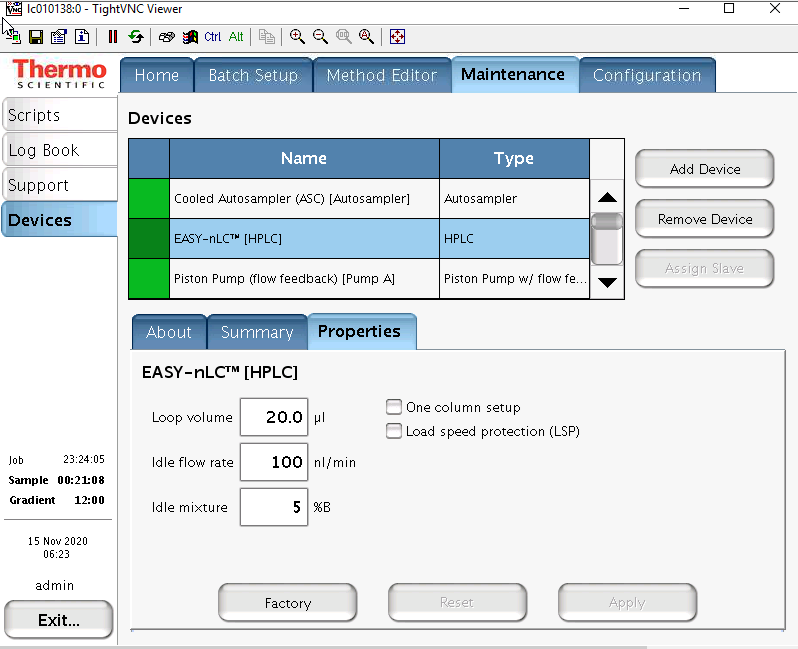Click the Exit... button

click(59, 620)
